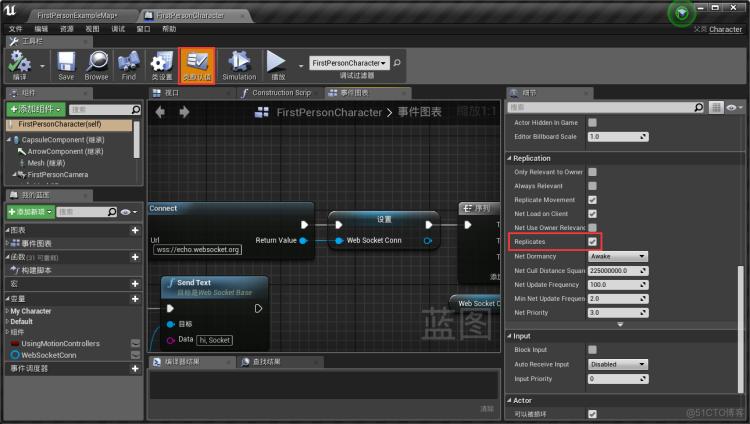Open My Blueprint view options eye icon
Viewport: 750px width, 424px height.
(x=129, y=212)
